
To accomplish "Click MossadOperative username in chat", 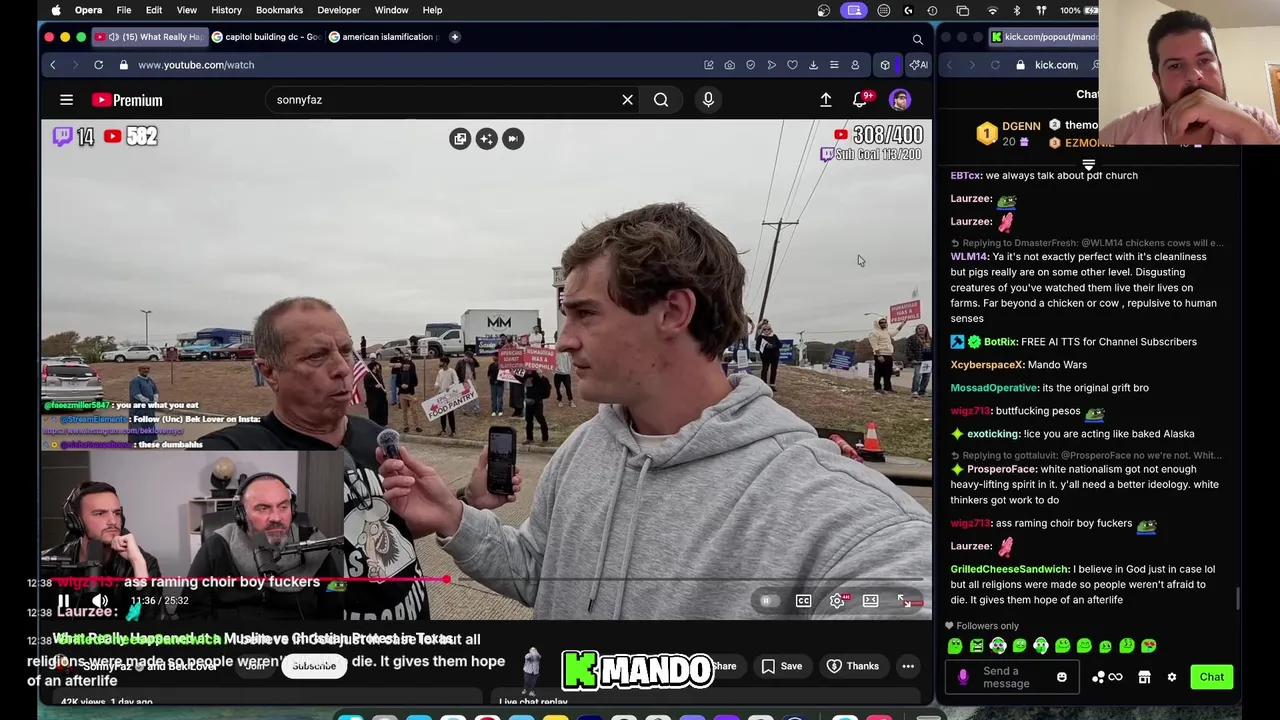I will coord(994,388).
